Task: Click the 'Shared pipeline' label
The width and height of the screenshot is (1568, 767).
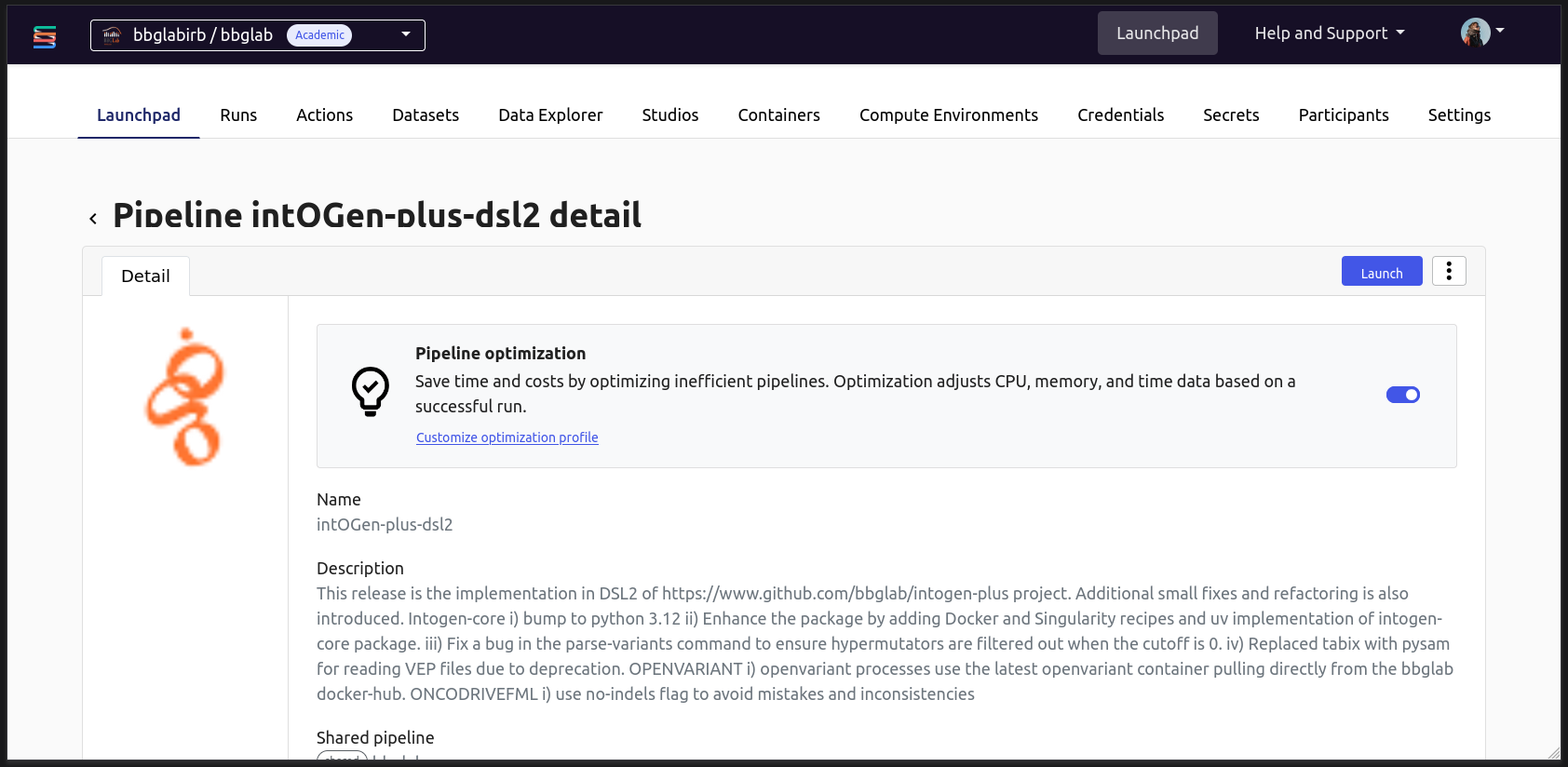Action: click(x=375, y=738)
